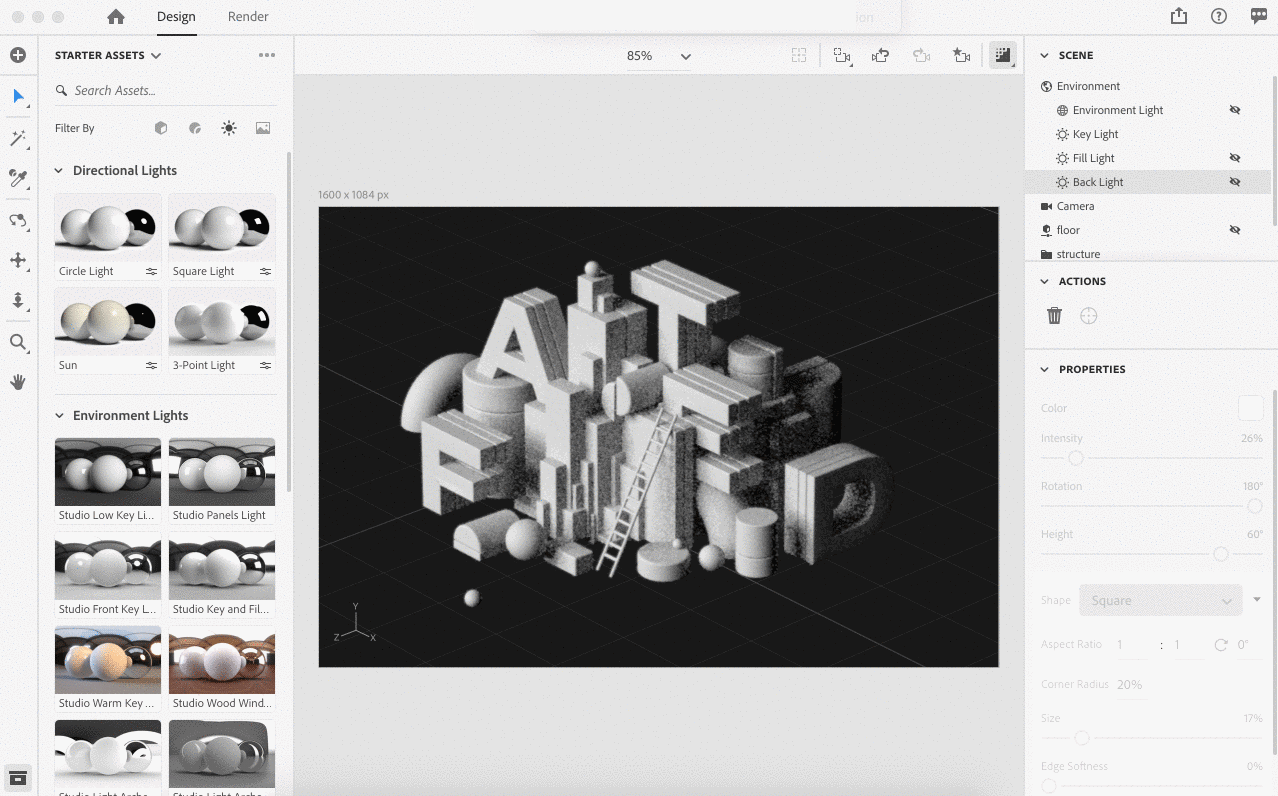Select Environment in the scene tree

[1088, 86]
